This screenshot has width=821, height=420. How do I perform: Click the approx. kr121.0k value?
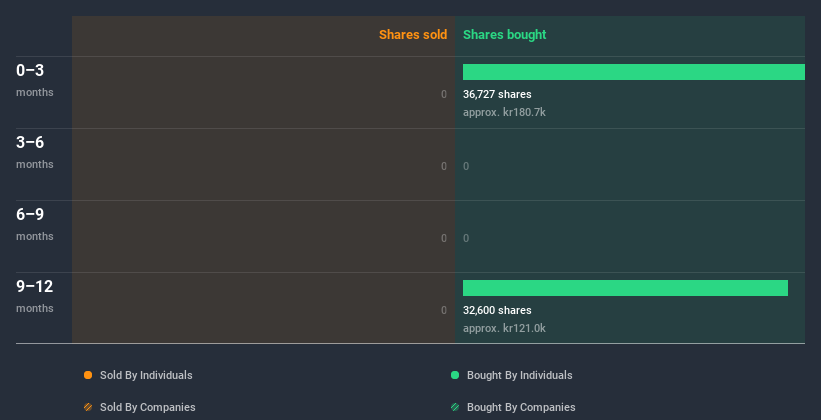(x=504, y=328)
